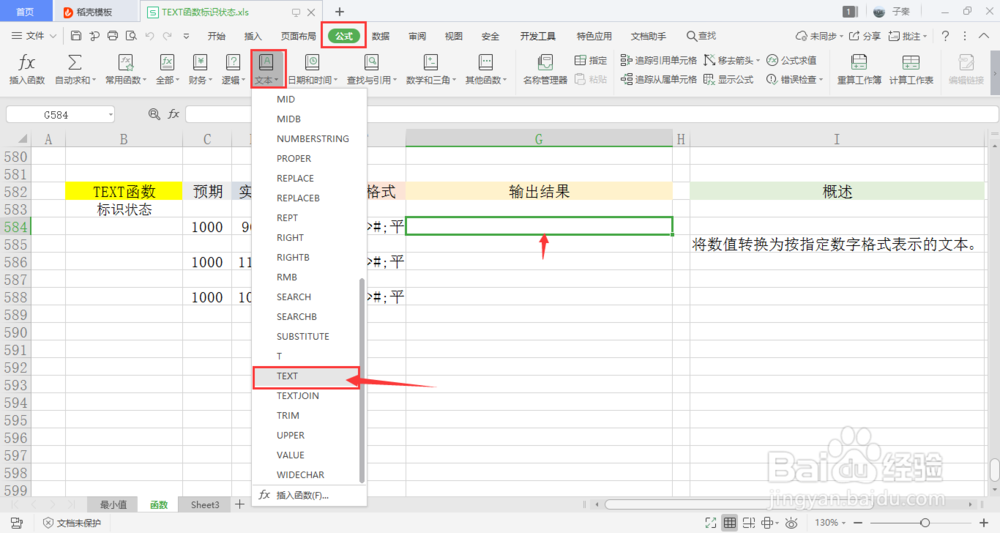The image size is (1000, 533).
Task: Click the Print Preview icon
Action: pos(131,36)
